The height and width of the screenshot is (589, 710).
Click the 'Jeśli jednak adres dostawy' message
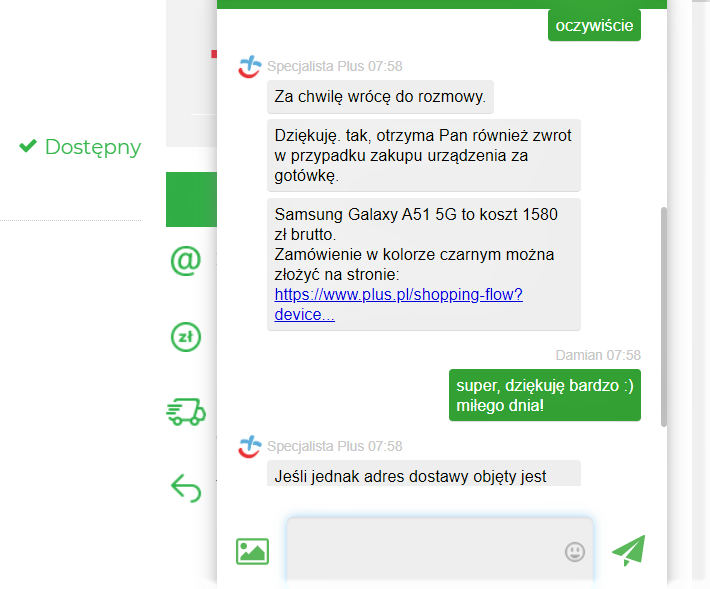[410, 476]
